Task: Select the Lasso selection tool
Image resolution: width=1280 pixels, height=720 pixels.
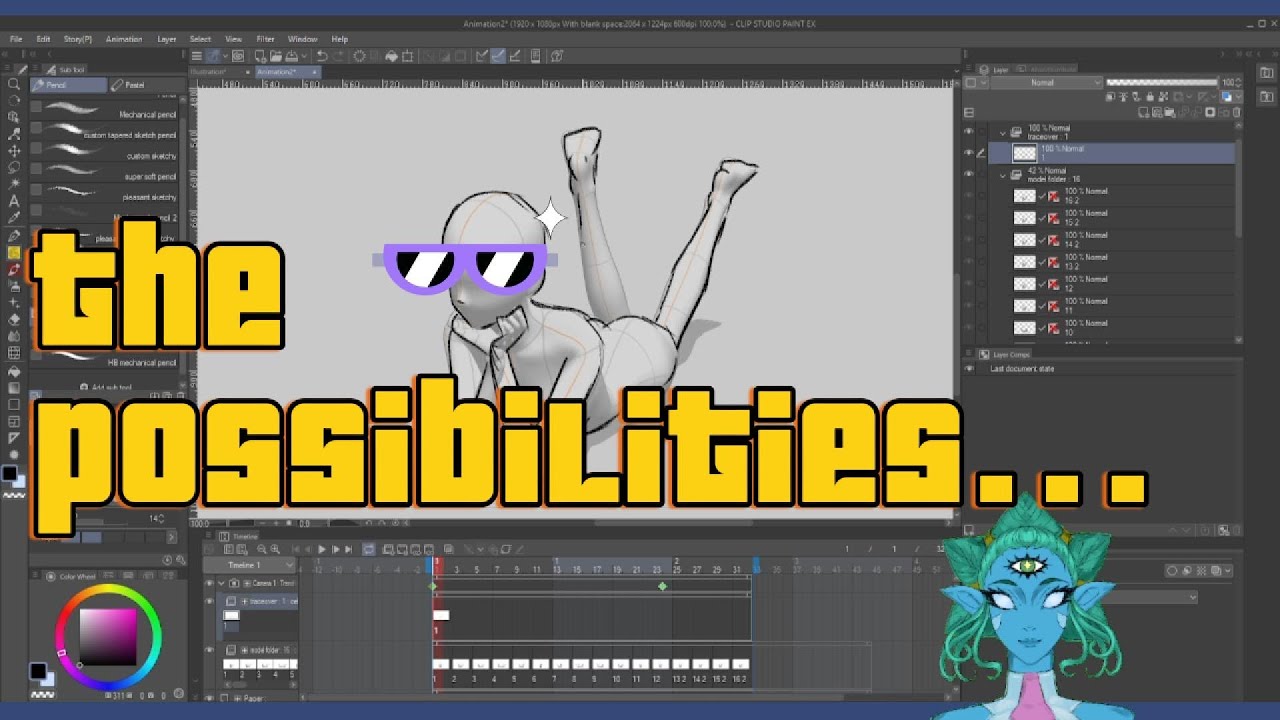Action: [x=14, y=167]
